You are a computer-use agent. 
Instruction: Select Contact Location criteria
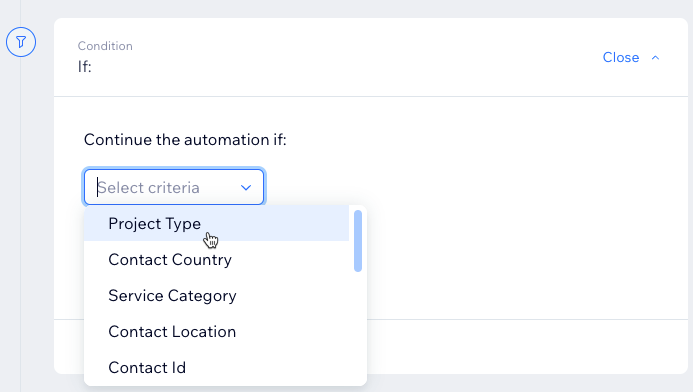pyautogui.click(x=217, y=331)
